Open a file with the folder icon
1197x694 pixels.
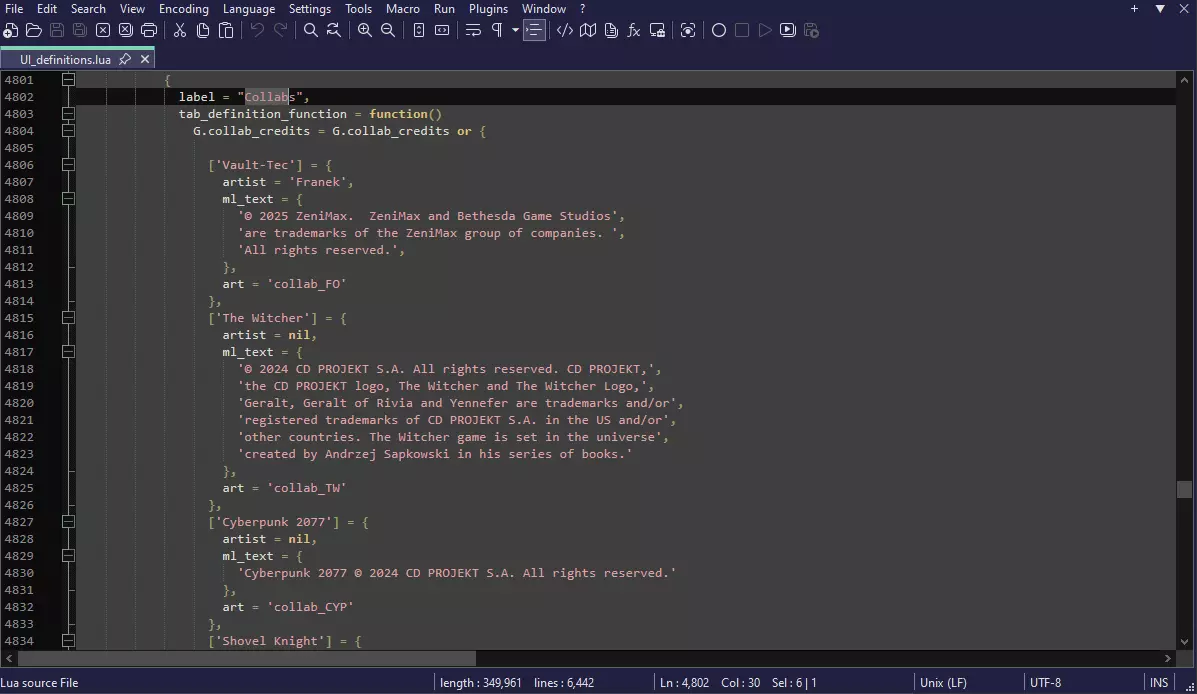34,30
